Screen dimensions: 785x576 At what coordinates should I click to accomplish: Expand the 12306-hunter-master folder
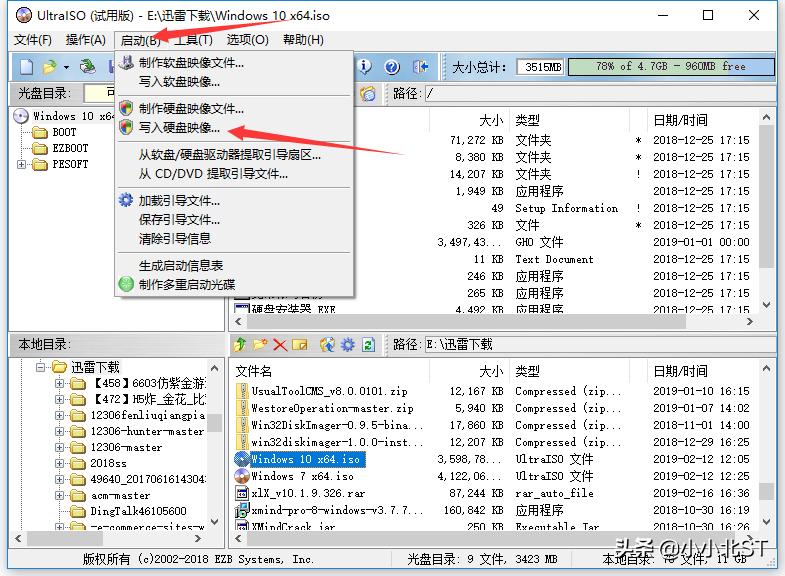pos(59,431)
